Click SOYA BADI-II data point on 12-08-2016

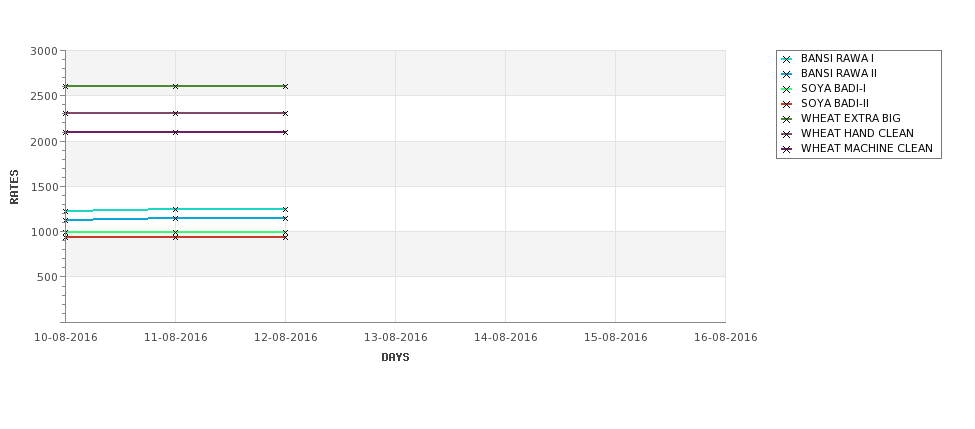click(x=285, y=238)
